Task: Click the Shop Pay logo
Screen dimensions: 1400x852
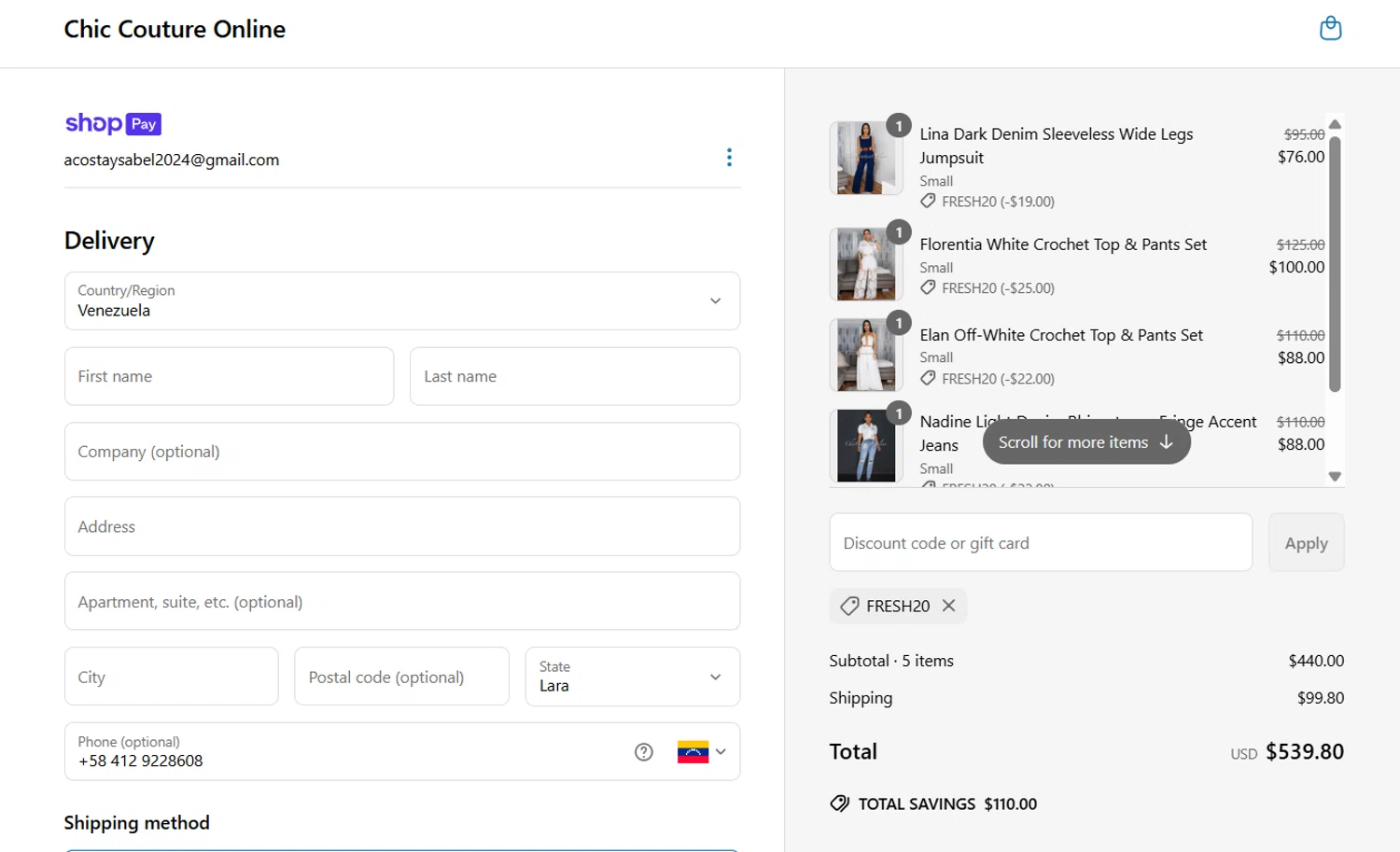Action: point(113,123)
